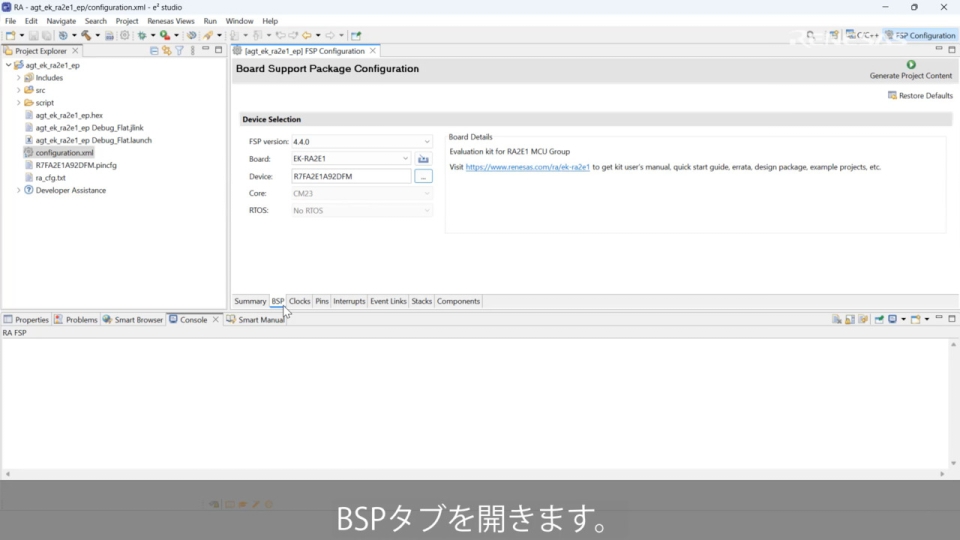Open the renesas.com ek-ra2e1 link
The image size is (960, 540).
527,167
